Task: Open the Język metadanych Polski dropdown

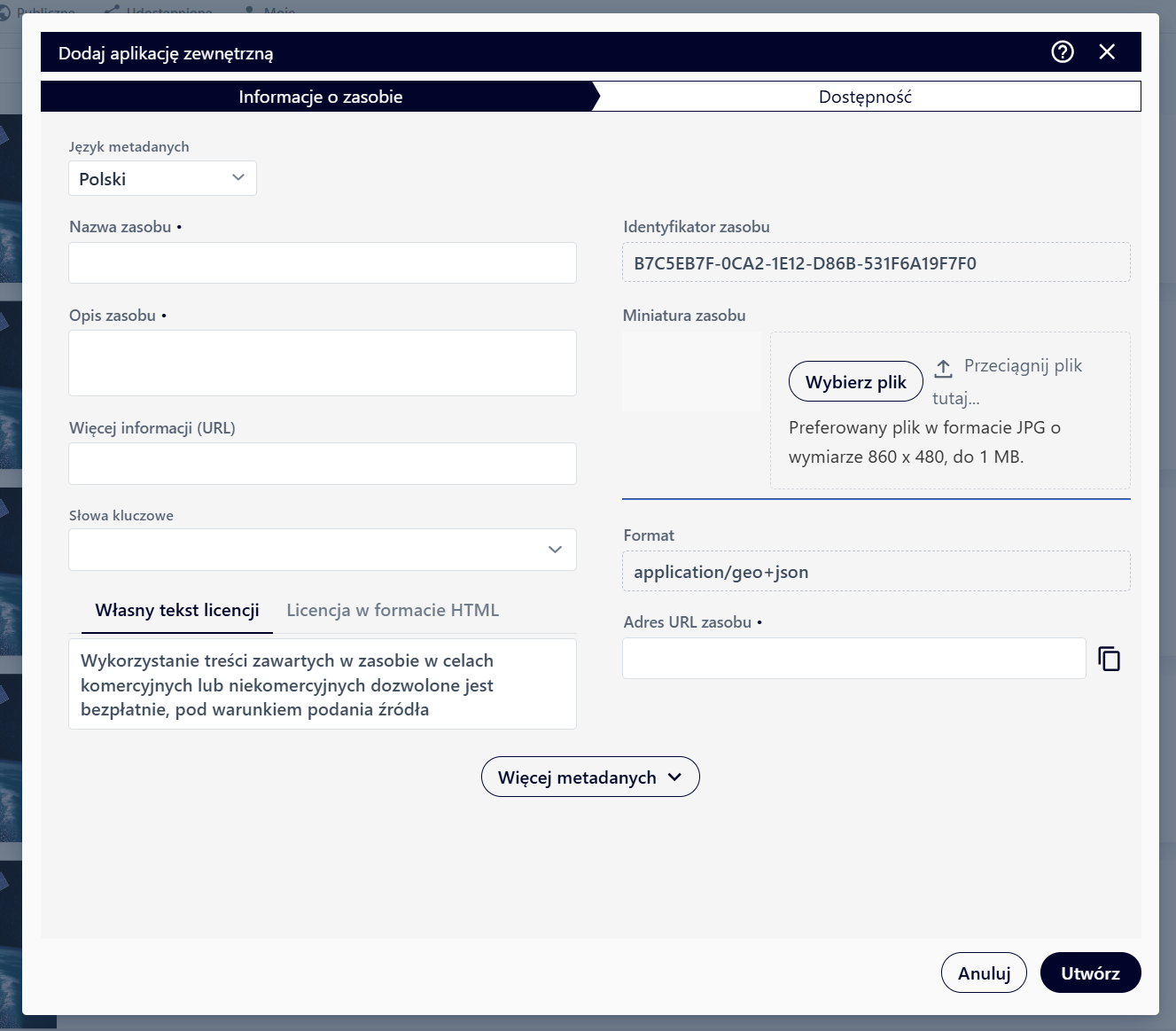Action: tap(162, 178)
